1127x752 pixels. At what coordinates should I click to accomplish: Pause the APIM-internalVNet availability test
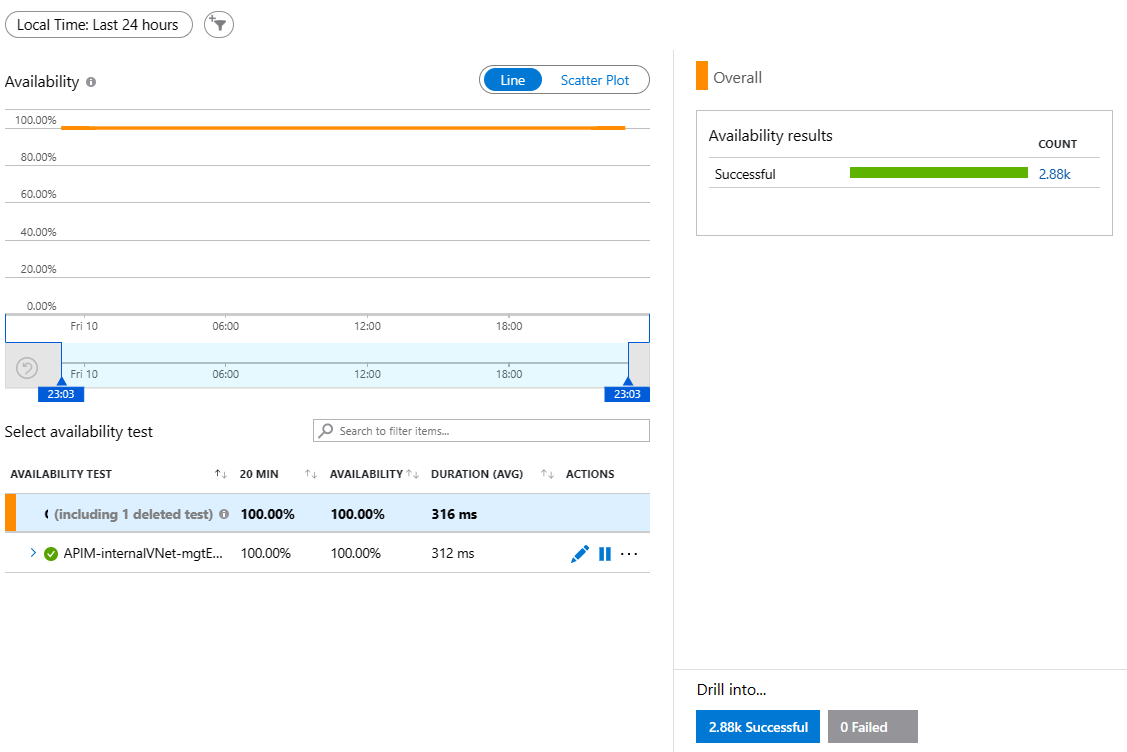tap(604, 554)
